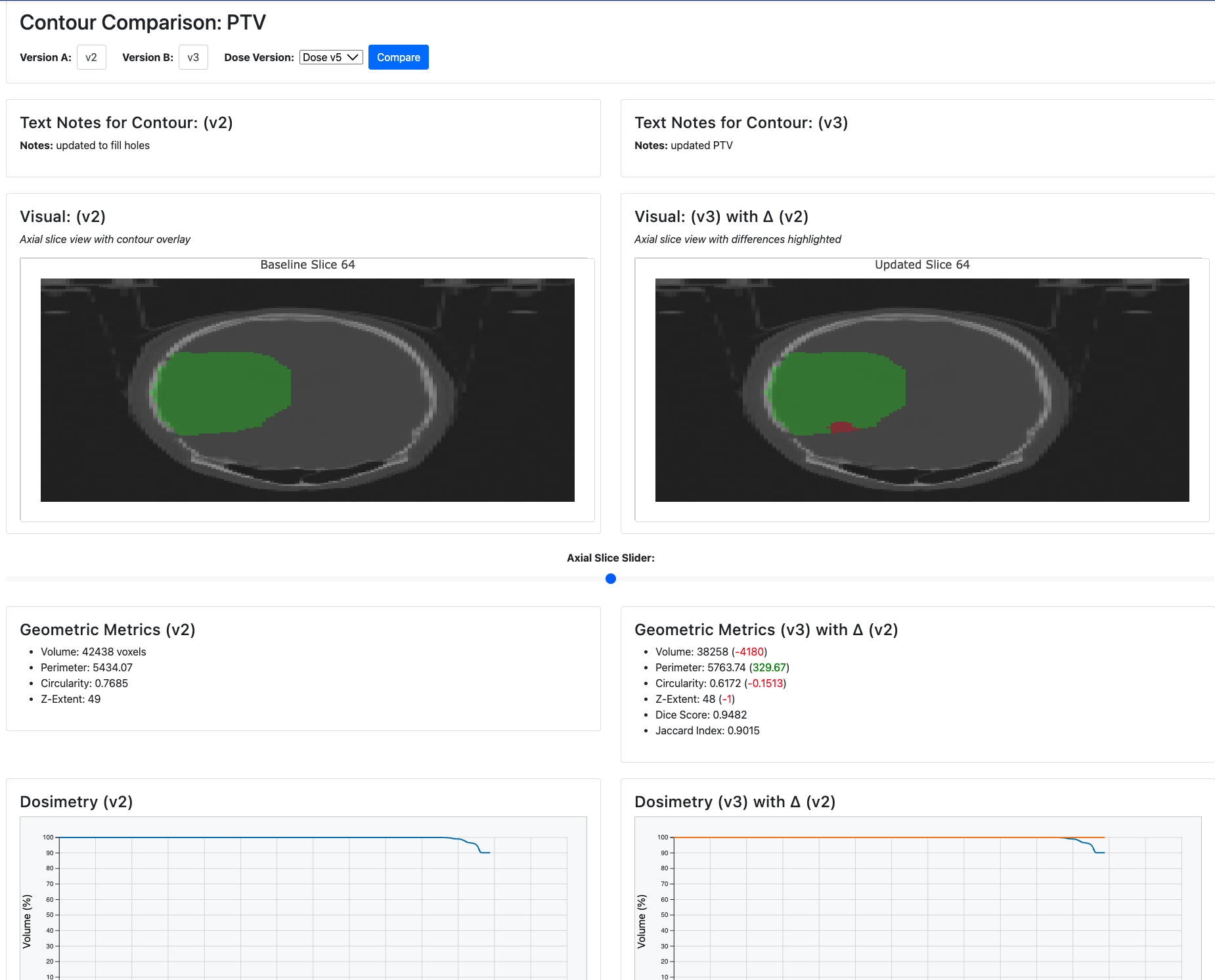Click the Geometric Metrics (v2) heading
This screenshot has height=980, width=1215.
[108, 629]
